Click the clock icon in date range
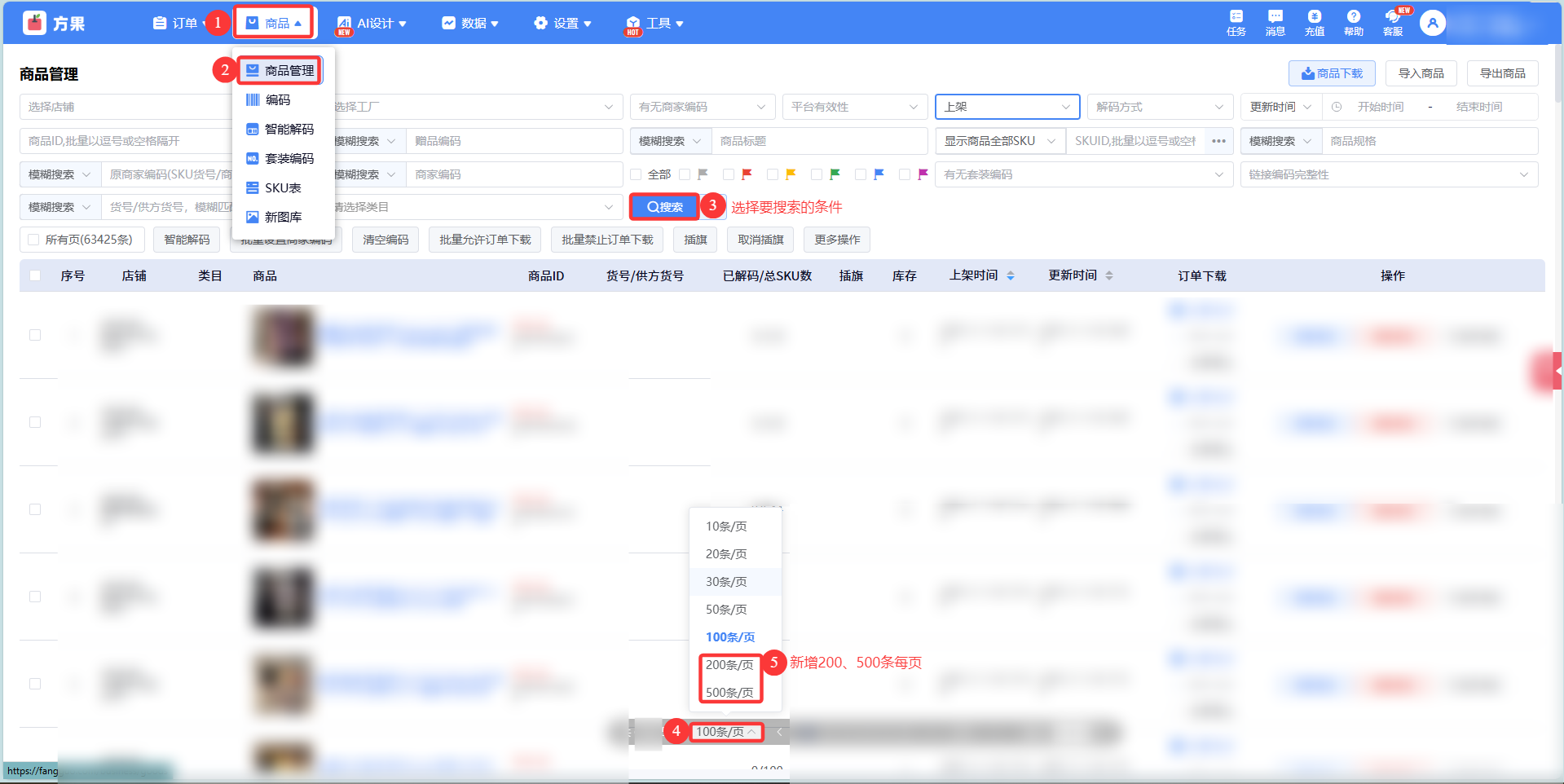The height and width of the screenshot is (784, 1564). click(x=1337, y=107)
